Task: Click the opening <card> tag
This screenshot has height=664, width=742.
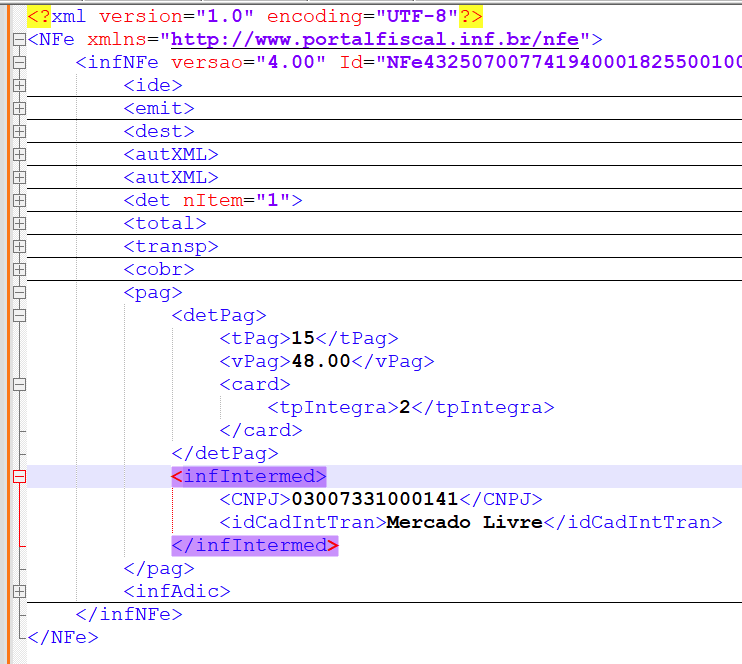Action: [255, 384]
